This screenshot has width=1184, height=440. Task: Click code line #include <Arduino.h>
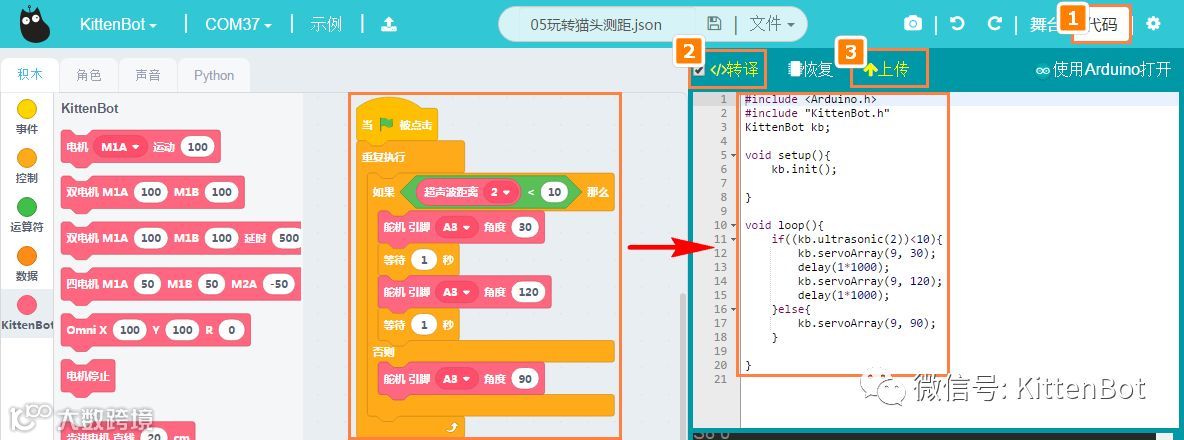[x=810, y=99]
